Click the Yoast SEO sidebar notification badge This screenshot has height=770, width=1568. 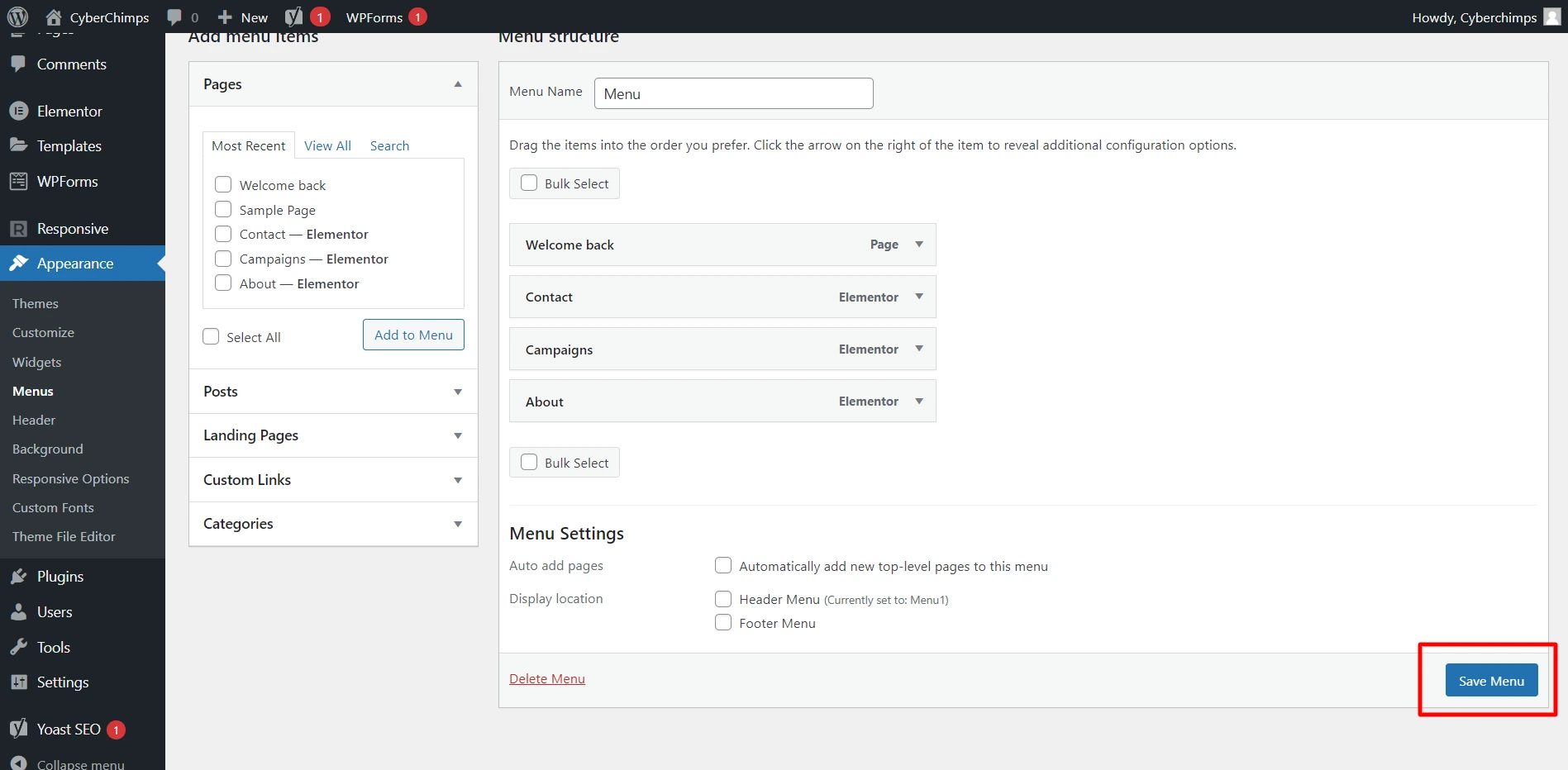[x=117, y=730]
